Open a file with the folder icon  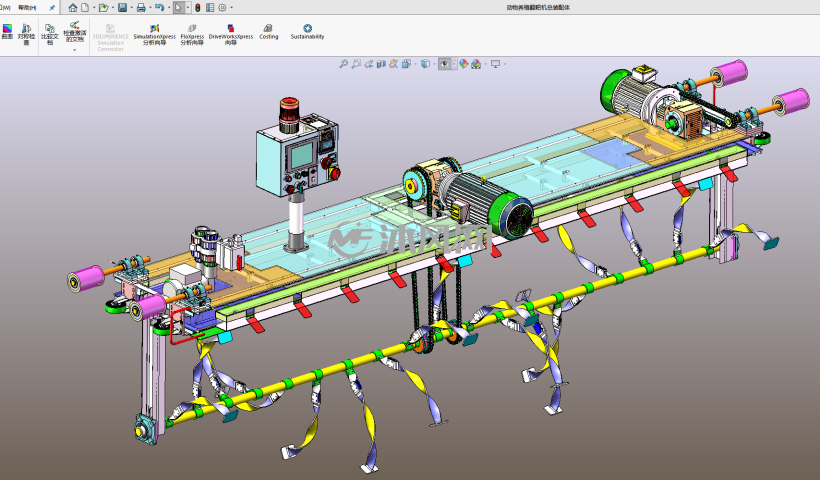coord(103,7)
